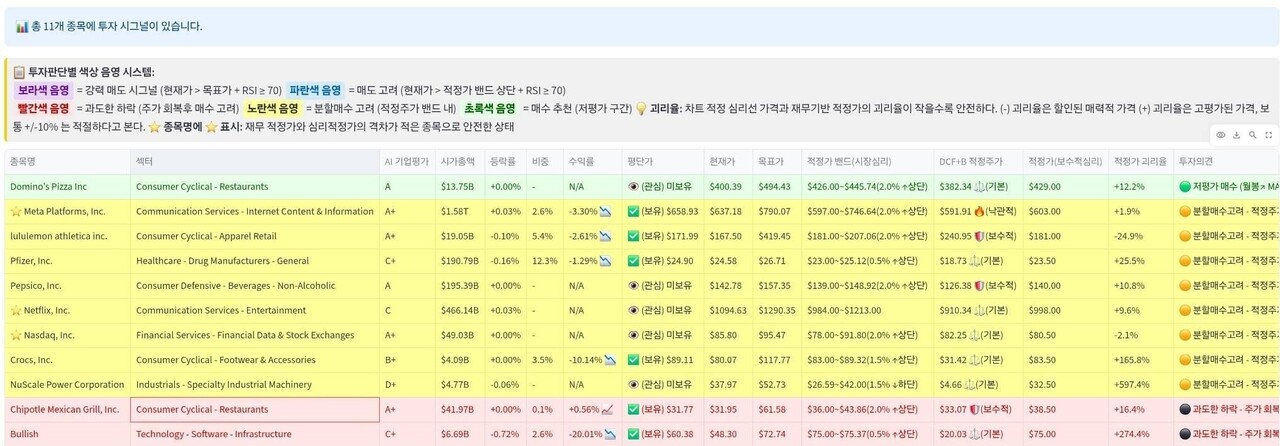Viewport: 1280px width, 446px height.
Task: Click balance scale icon in Domino's DCF cell
Action: pos(979,187)
